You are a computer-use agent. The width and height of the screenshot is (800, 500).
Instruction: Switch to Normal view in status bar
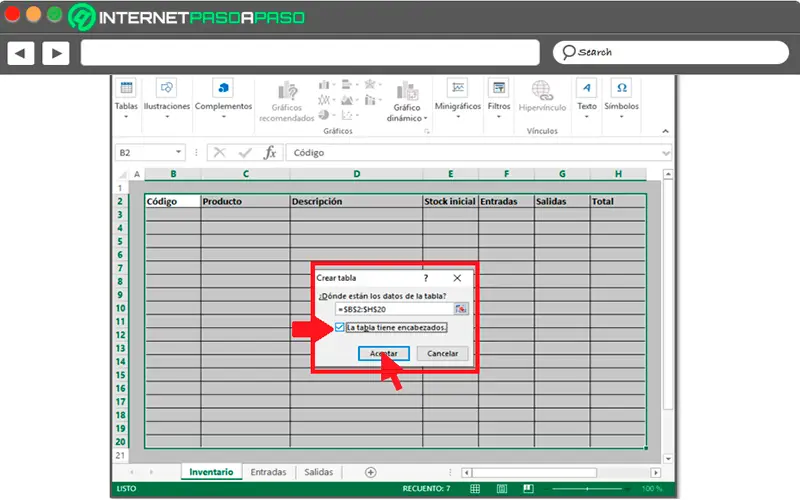click(475, 489)
